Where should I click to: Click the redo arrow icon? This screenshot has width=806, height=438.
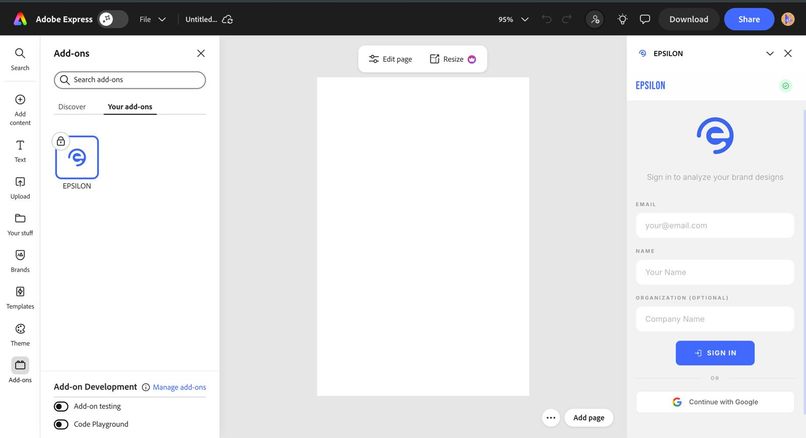(566, 20)
